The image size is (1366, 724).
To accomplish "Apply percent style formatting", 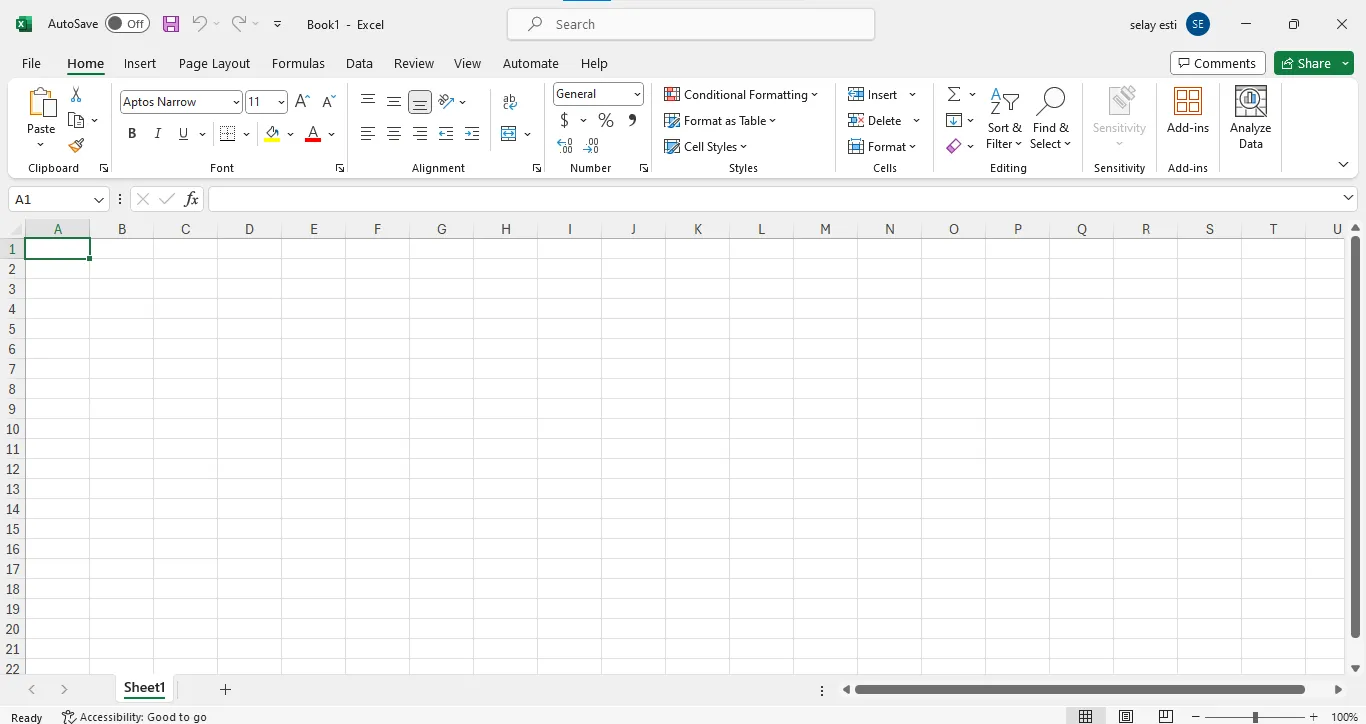I will [605, 120].
